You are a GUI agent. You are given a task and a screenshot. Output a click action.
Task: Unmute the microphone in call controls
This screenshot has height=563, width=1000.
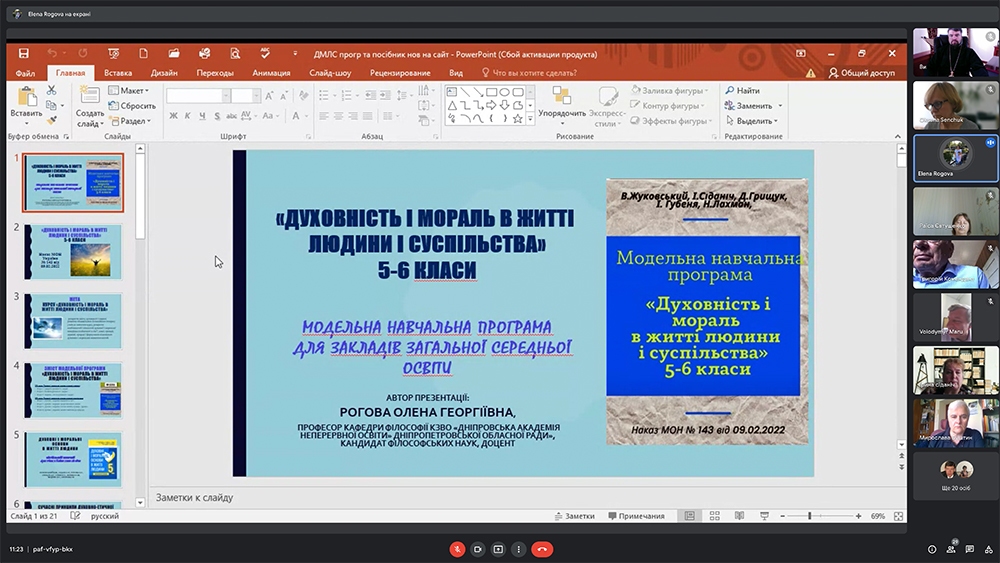[x=457, y=549]
